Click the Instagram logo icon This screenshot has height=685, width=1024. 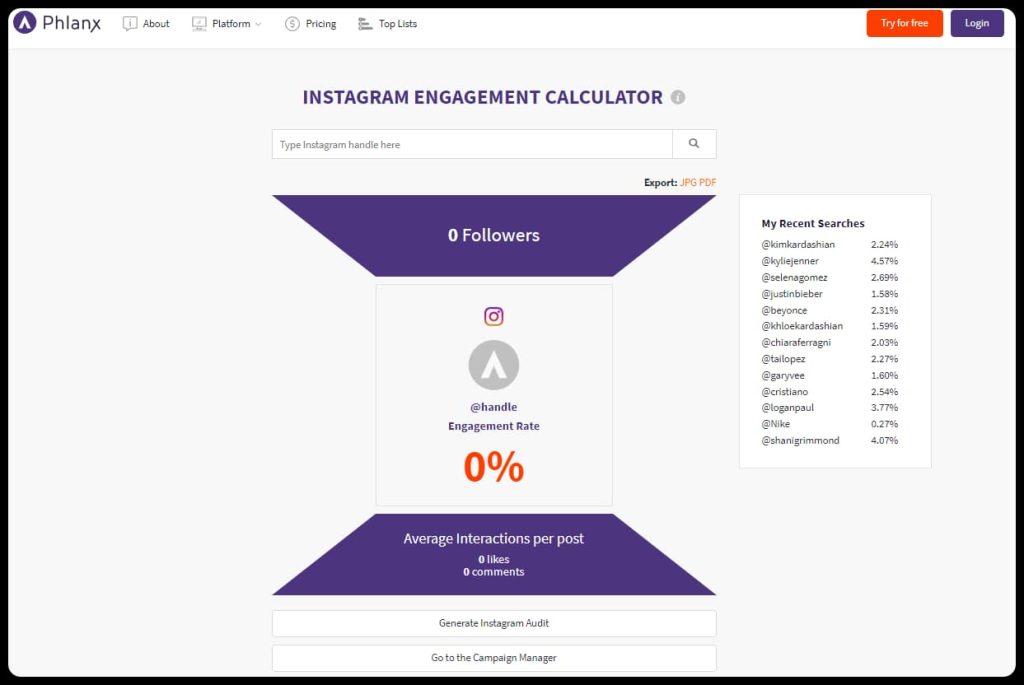494,317
